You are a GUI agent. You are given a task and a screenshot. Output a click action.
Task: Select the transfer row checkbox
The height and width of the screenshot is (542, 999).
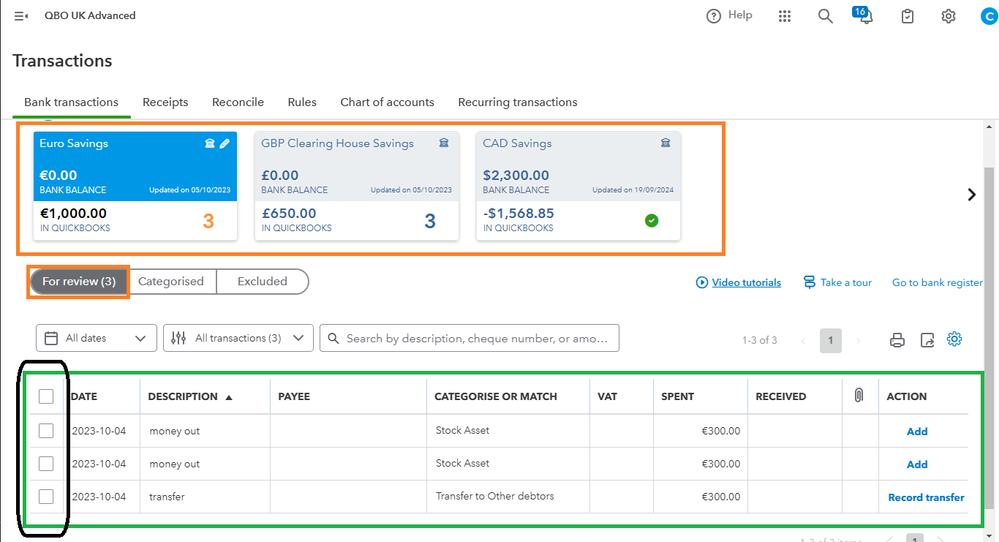pos(46,497)
